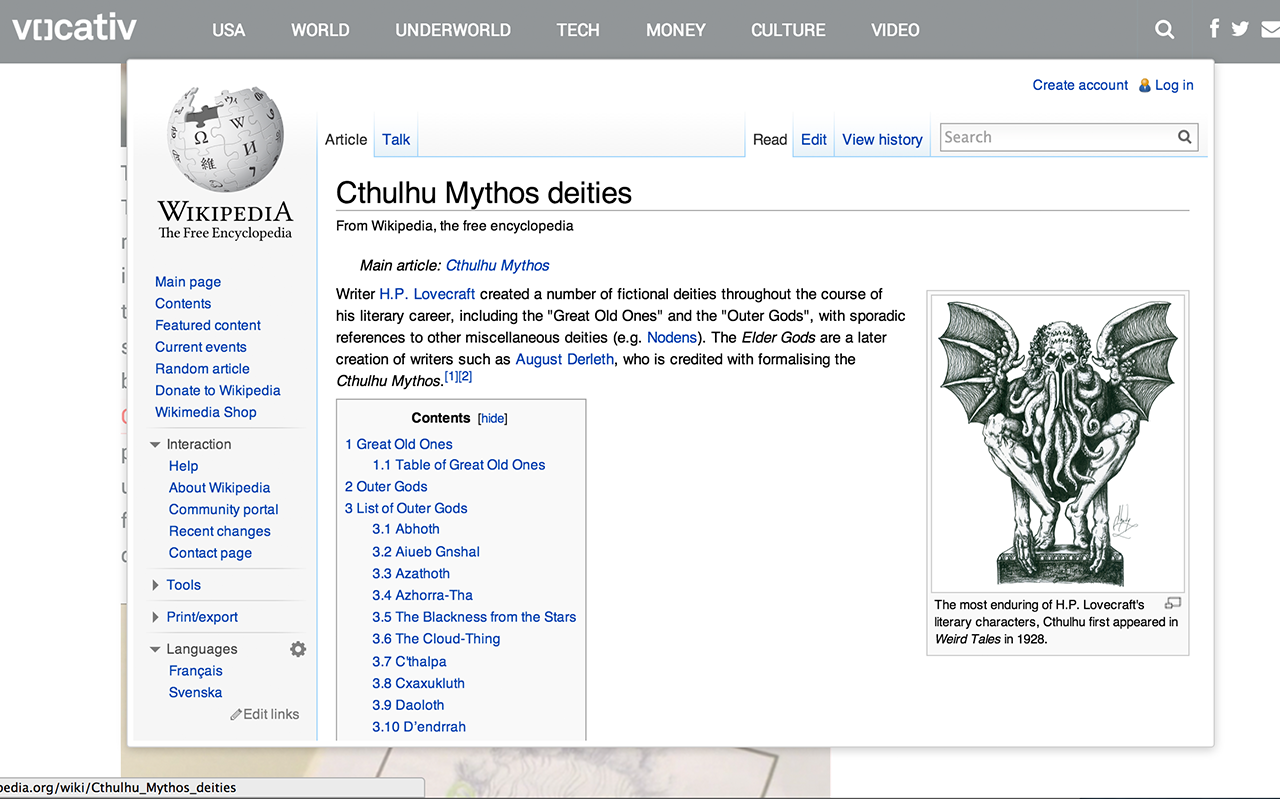Click the Vocativ logo in header
The width and height of the screenshot is (1280, 800).
tap(74, 28)
